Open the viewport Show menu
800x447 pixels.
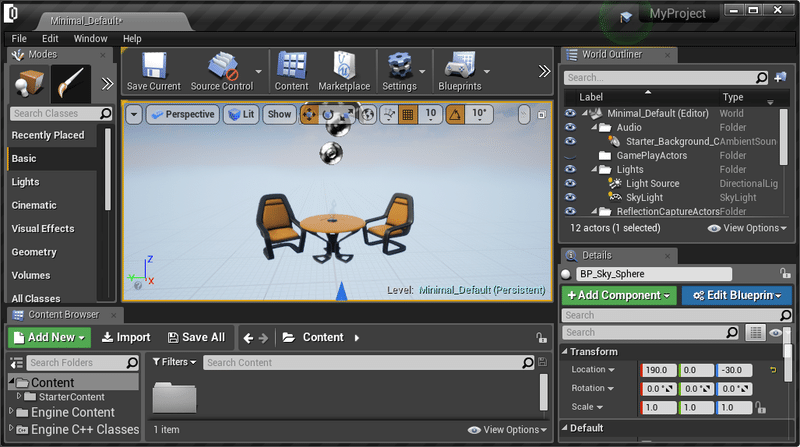280,114
